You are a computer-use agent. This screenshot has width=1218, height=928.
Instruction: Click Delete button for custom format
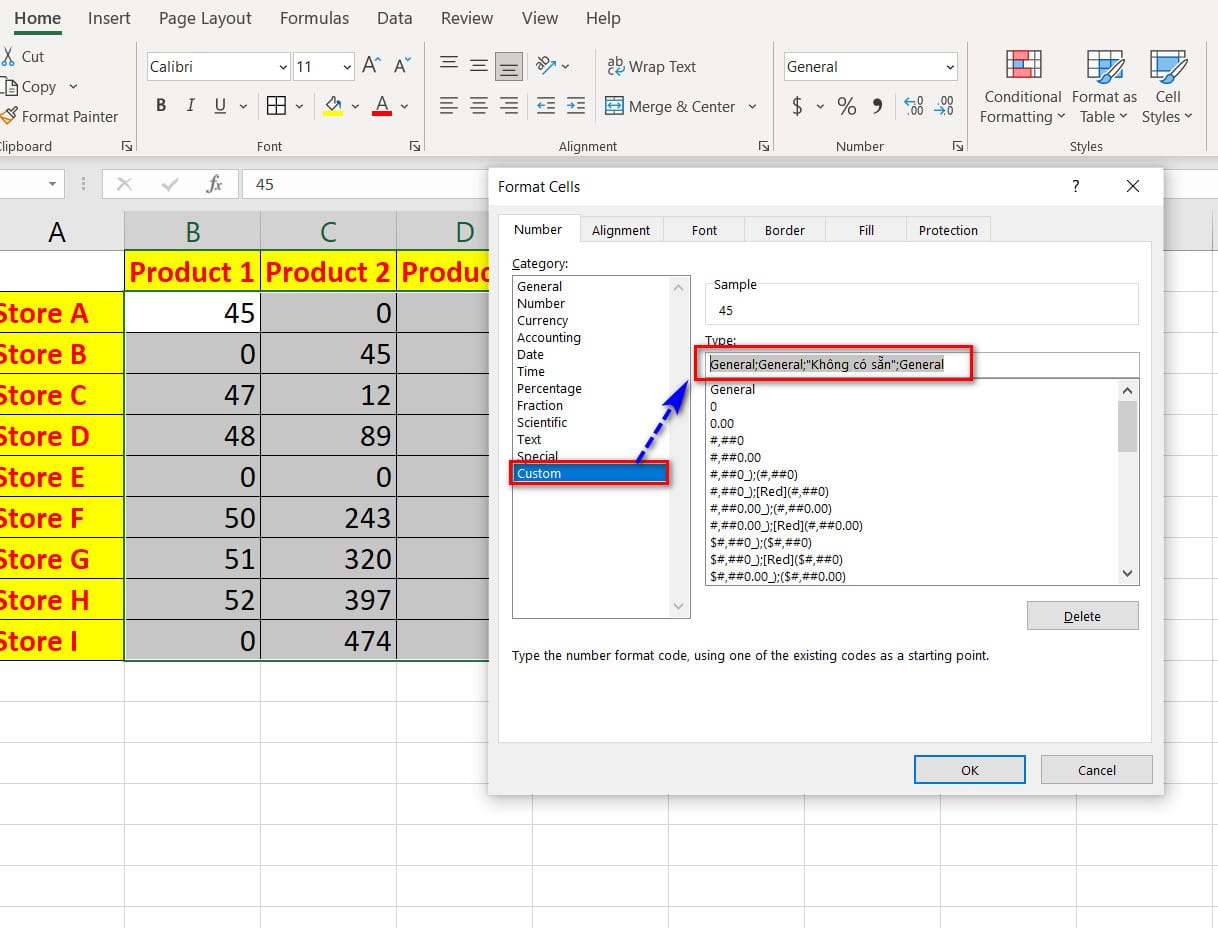coord(1082,616)
